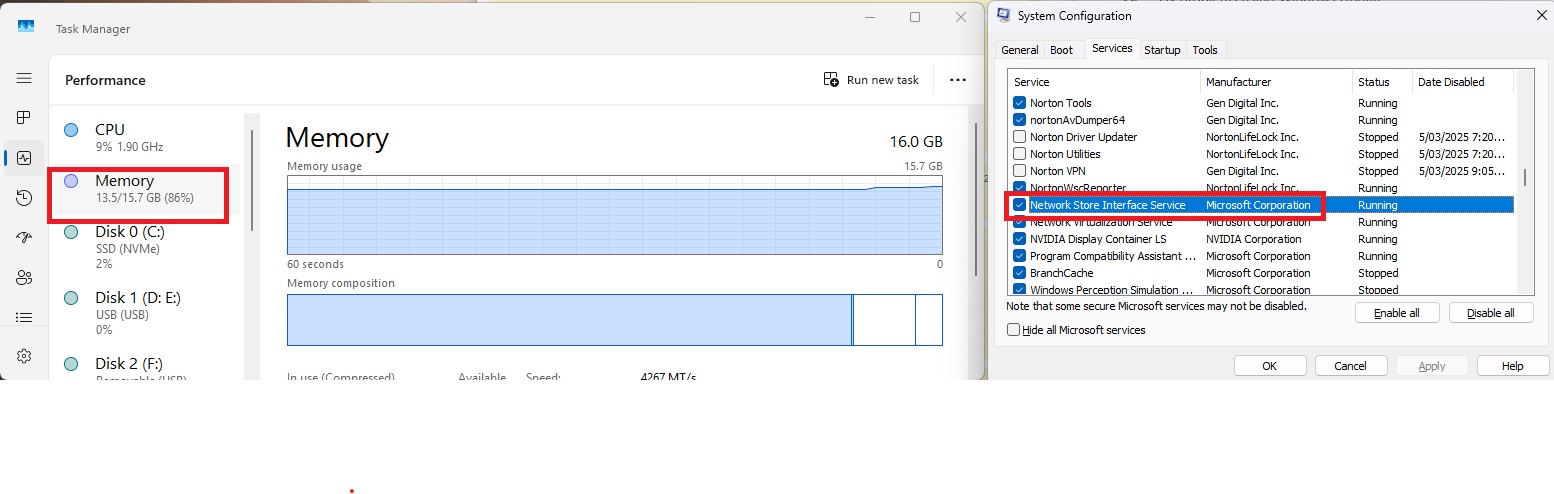Screen dimensions: 1554x494
Task: Open Details icon in Task Manager sidebar
Action: 24,317
